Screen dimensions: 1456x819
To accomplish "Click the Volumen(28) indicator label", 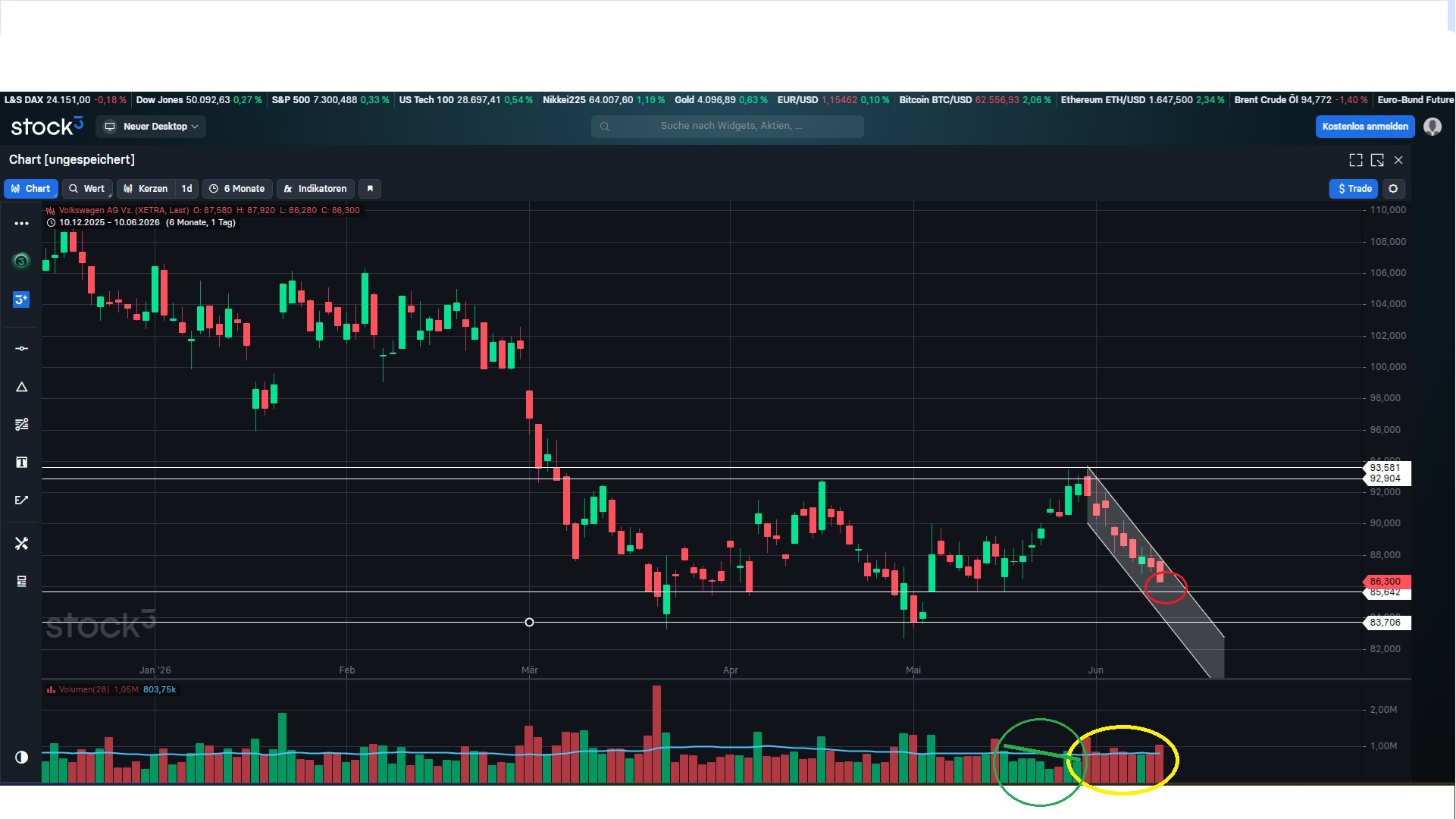I will coord(84,690).
